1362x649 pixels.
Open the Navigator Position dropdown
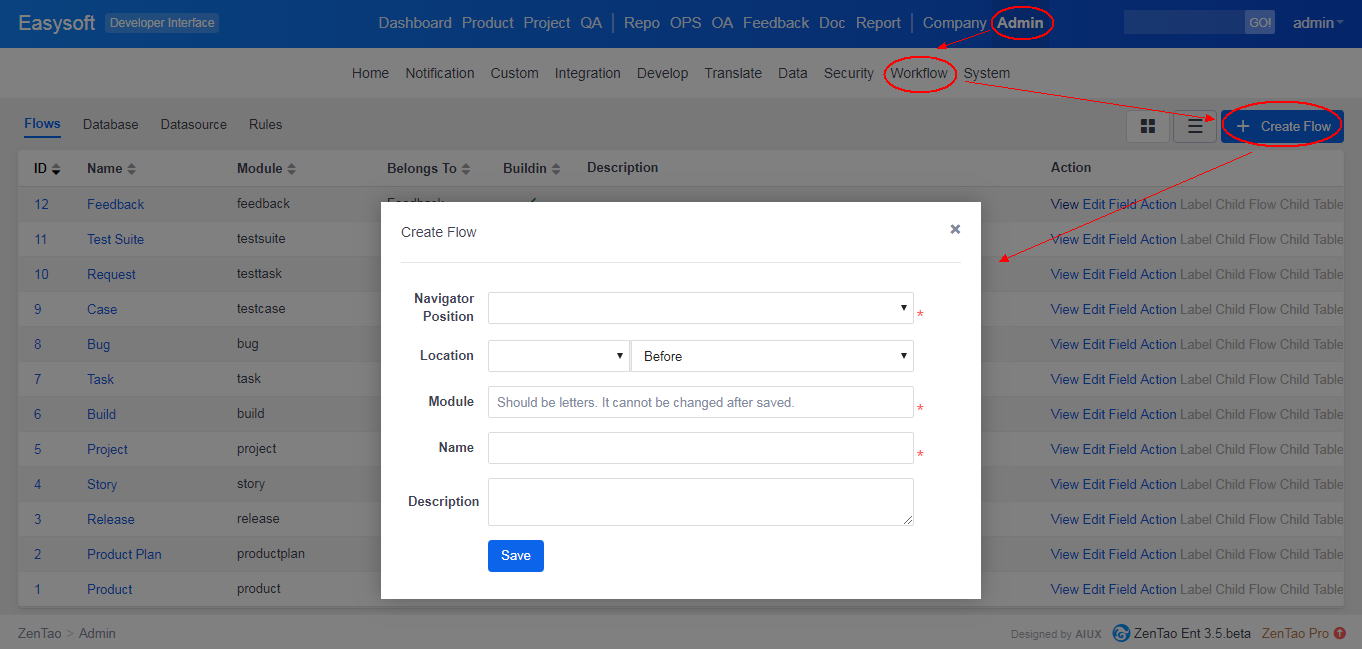coord(700,308)
